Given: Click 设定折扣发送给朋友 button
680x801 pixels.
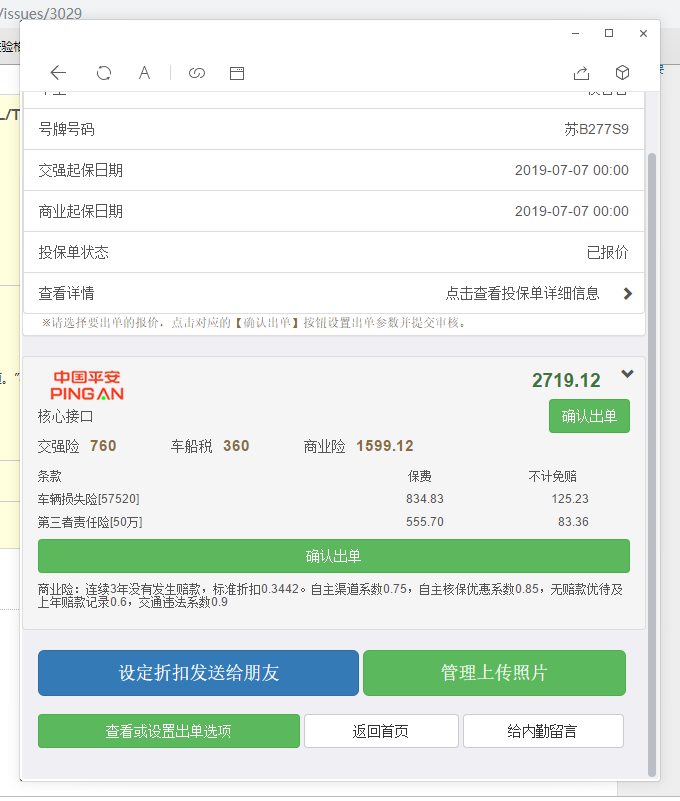Looking at the screenshot, I should [198, 673].
